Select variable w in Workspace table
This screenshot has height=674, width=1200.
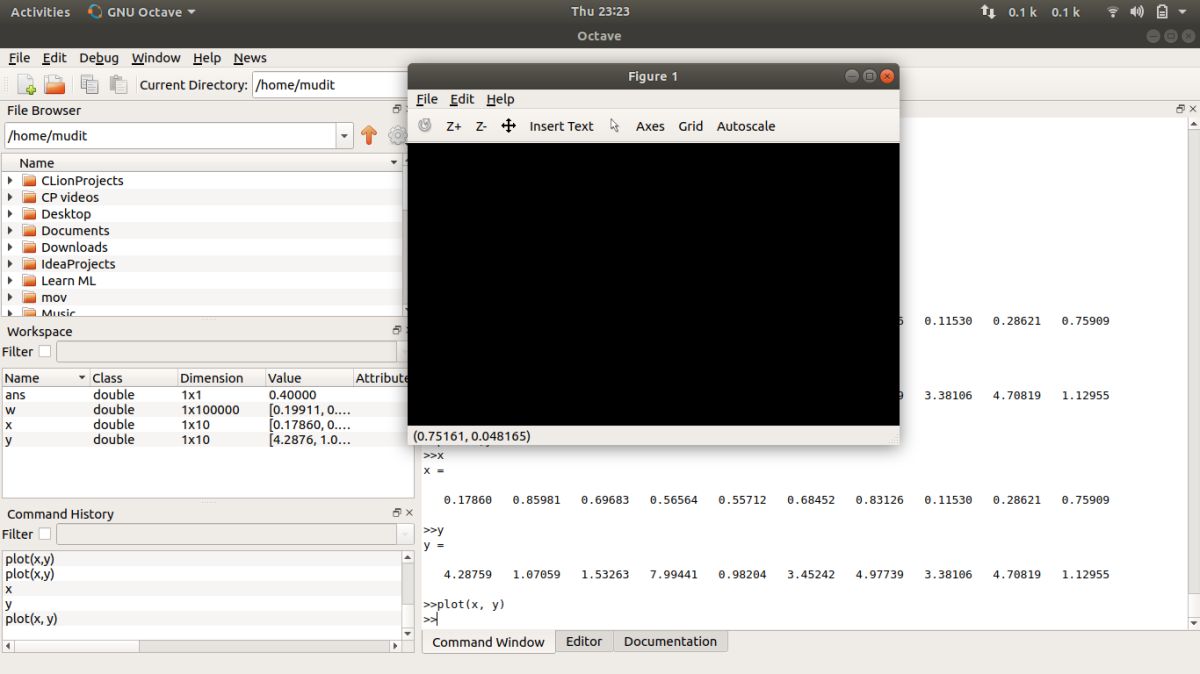[x=207, y=410]
